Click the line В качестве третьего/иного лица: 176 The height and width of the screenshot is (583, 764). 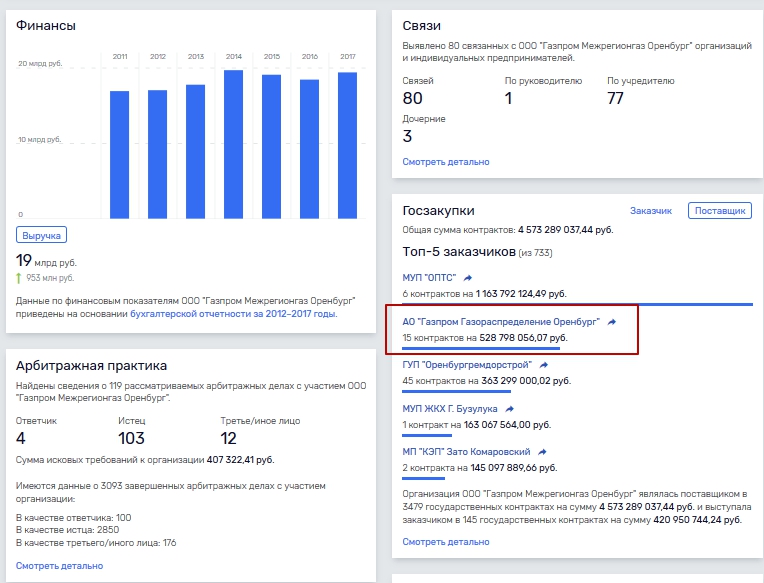click(x=96, y=543)
